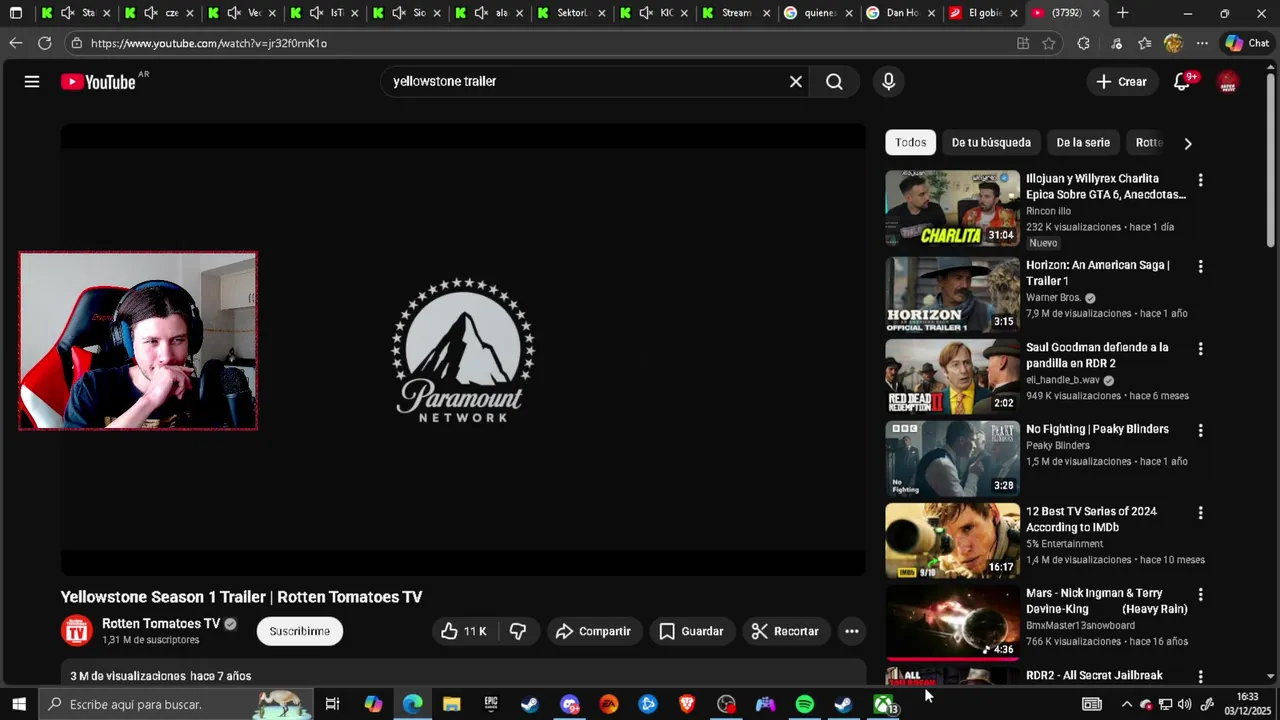Switch to the Dan Ho browser tab
The height and width of the screenshot is (720, 1280).
pyautogui.click(x=901, y=13)
